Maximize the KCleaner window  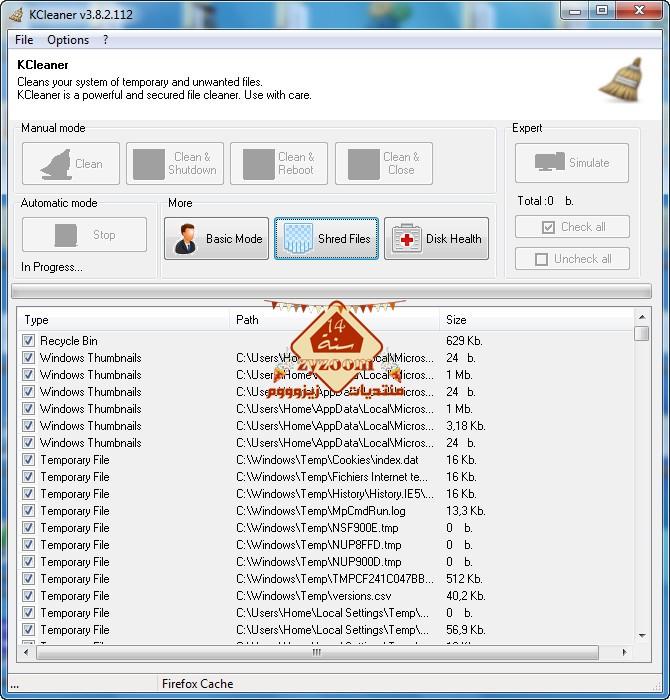coord(602,10)
